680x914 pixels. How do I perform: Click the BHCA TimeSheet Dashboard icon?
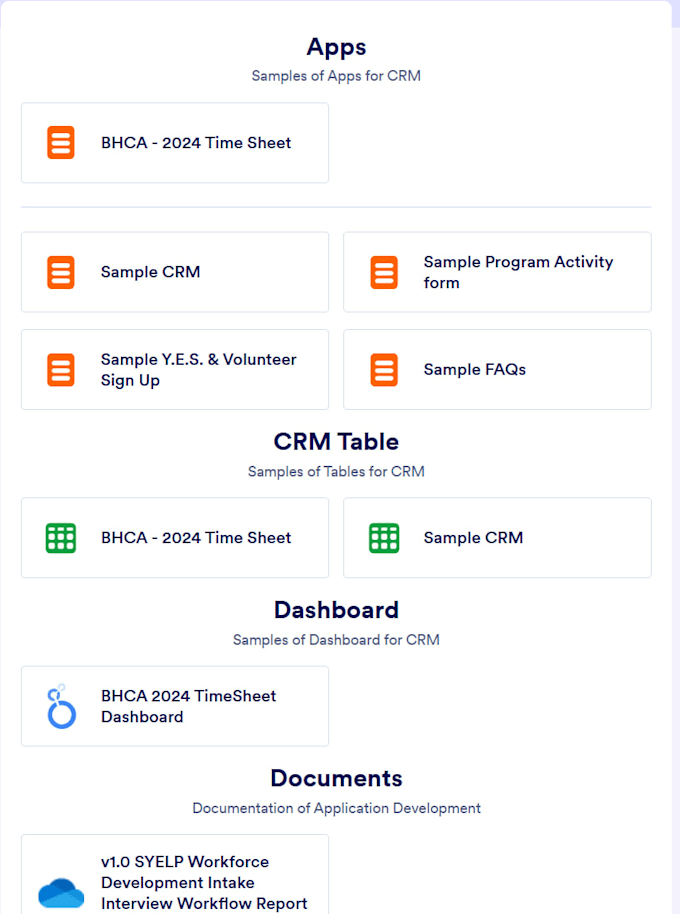pos(61,706)
